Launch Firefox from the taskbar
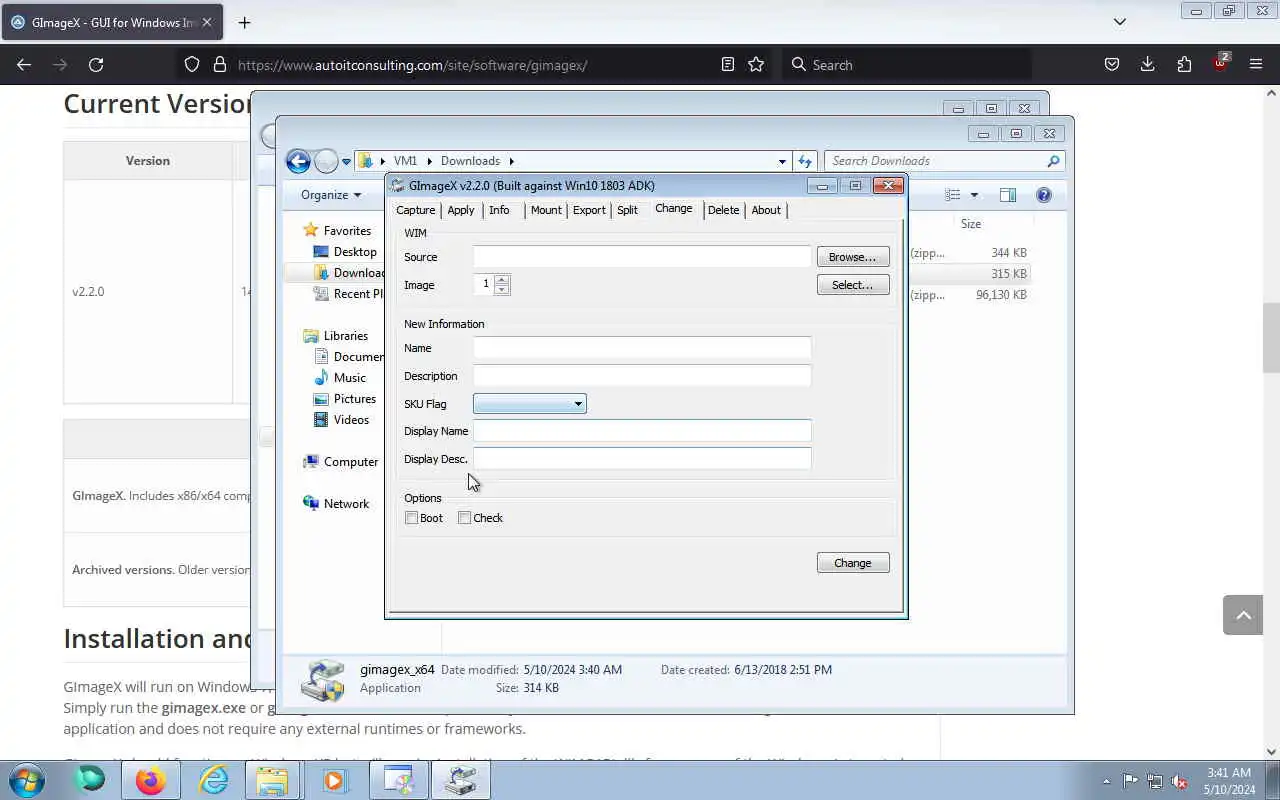The image size is (1280, 800). 151,780
